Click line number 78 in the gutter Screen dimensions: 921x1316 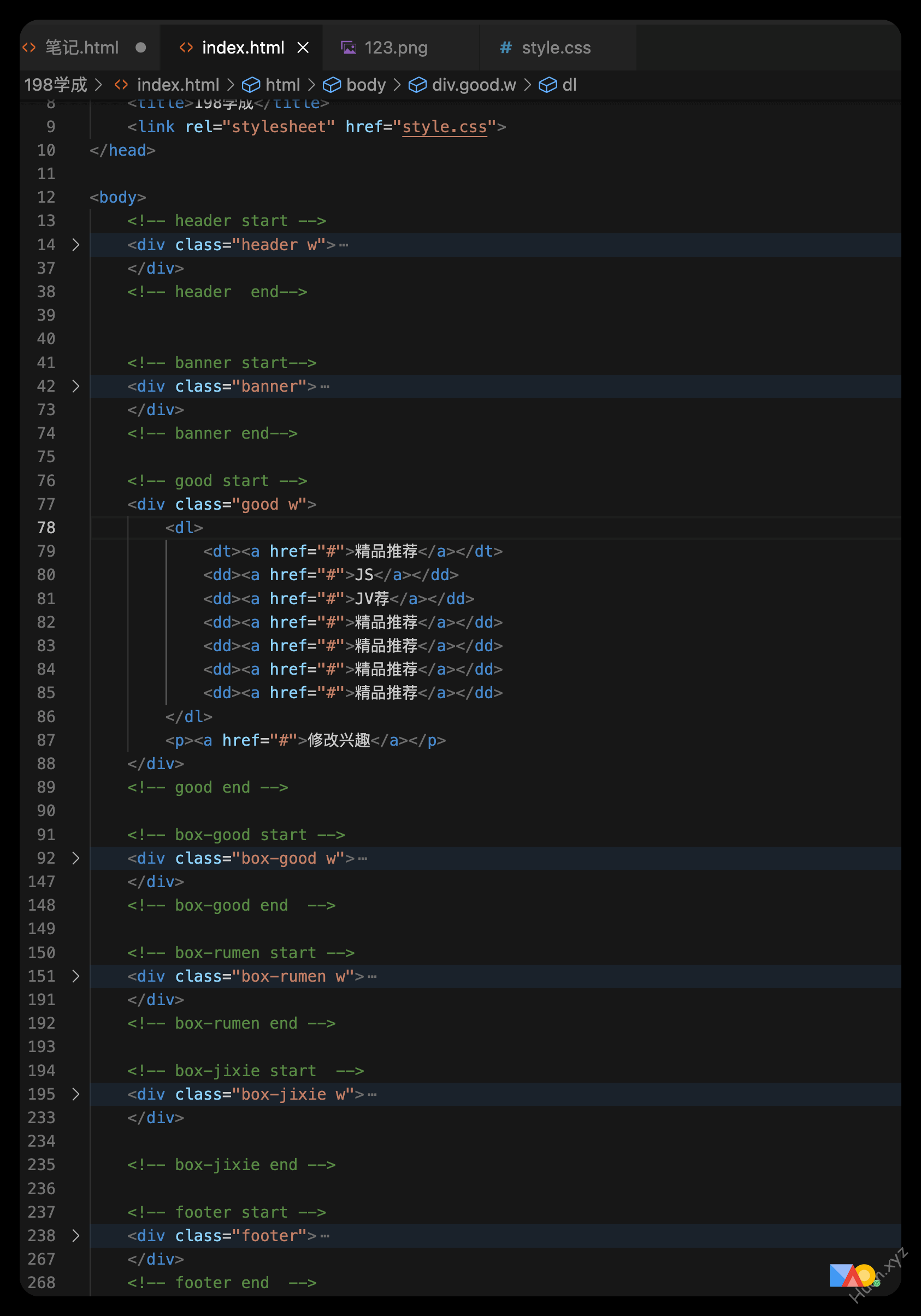click(46, 528)
